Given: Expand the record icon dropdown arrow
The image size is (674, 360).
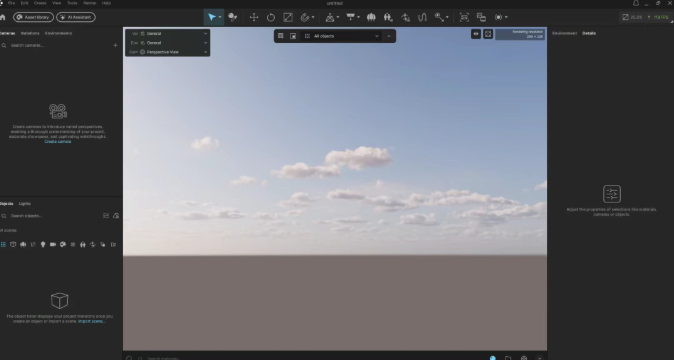Looking at the screenshot, I should pos(506,17).
